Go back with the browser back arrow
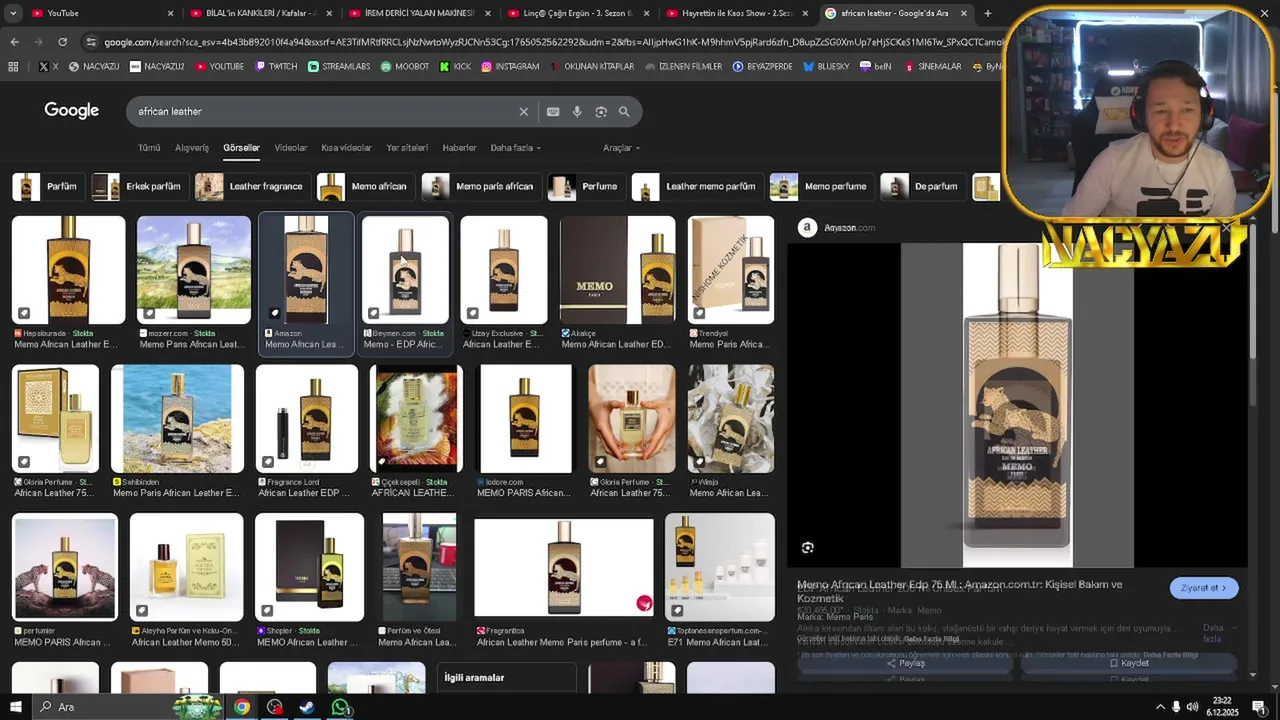This screenshot has height=720, width=1280. (x=14, y=42)
